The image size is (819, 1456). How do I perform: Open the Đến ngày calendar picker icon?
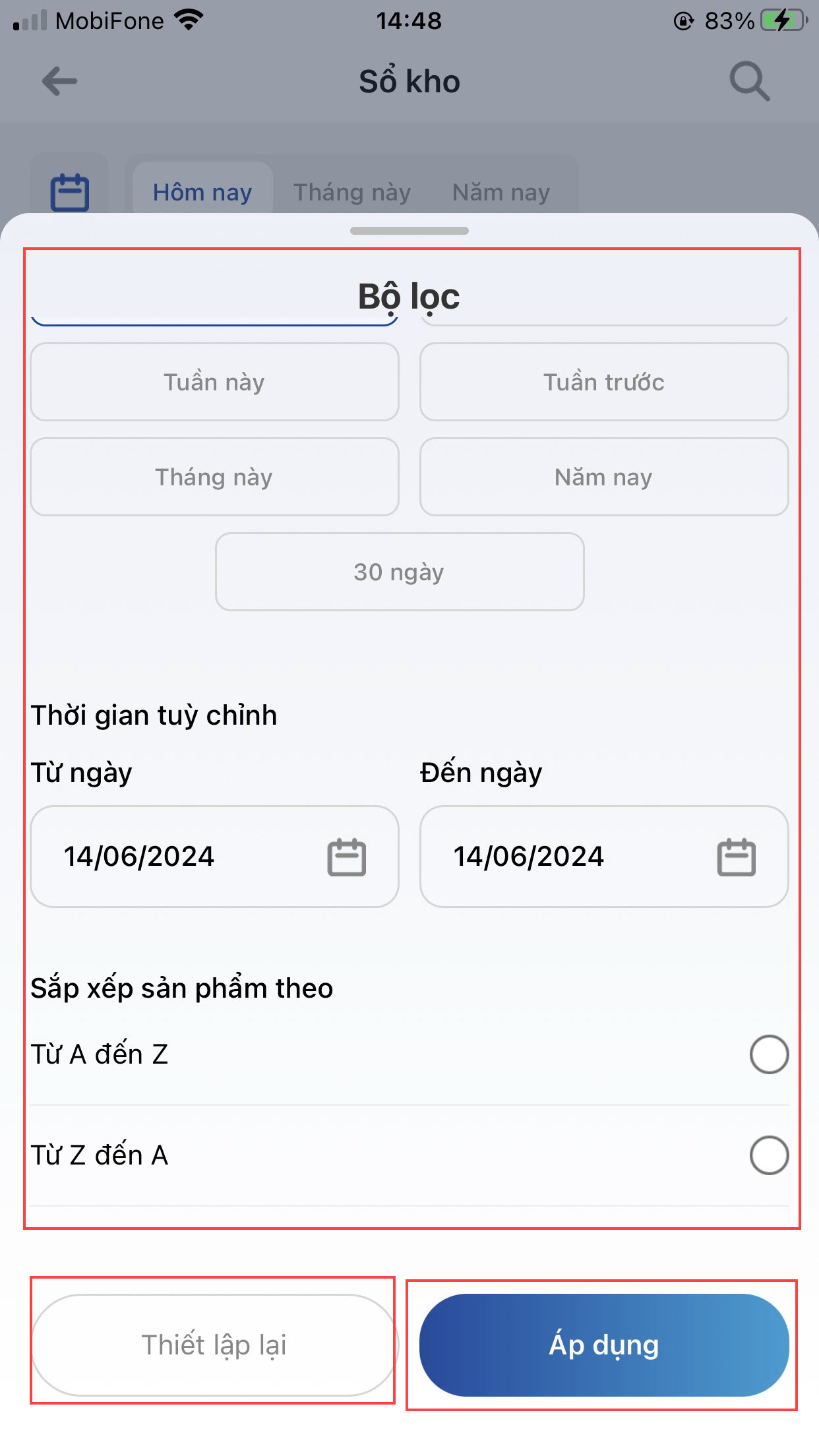pos(736,857)
